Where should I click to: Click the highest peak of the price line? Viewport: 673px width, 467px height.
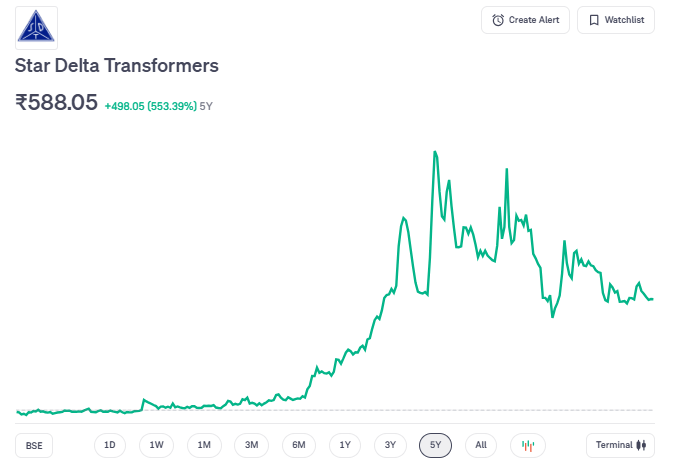pyautogui.click(x=434, y=152)
